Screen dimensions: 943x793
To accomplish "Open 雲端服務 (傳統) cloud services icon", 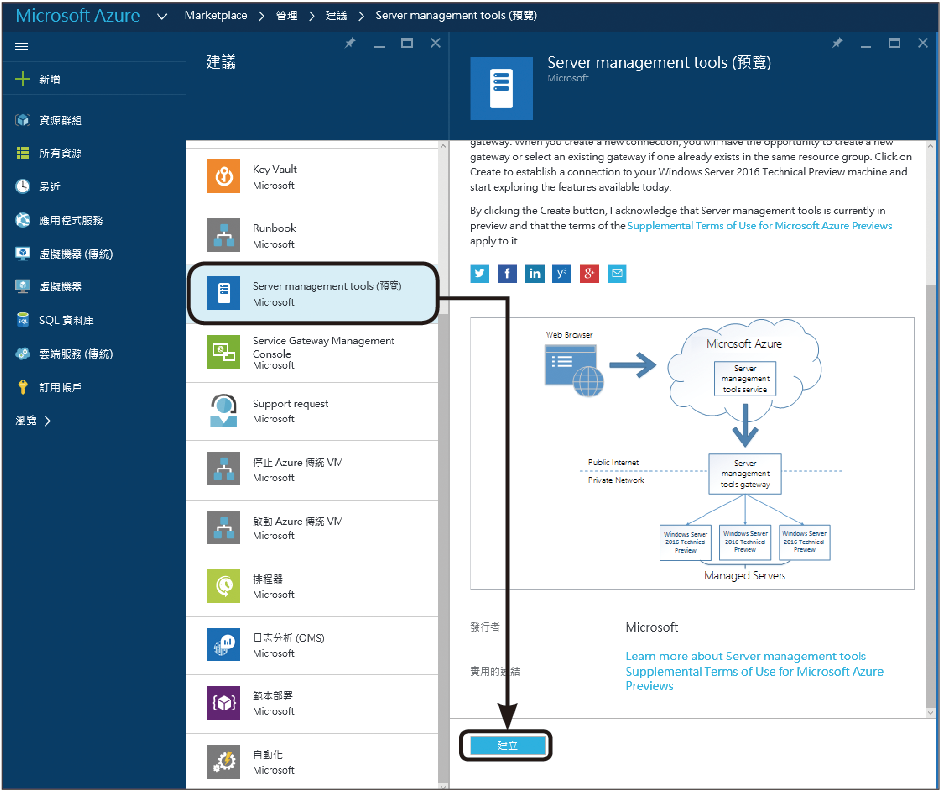I will (x=22, y=354).
